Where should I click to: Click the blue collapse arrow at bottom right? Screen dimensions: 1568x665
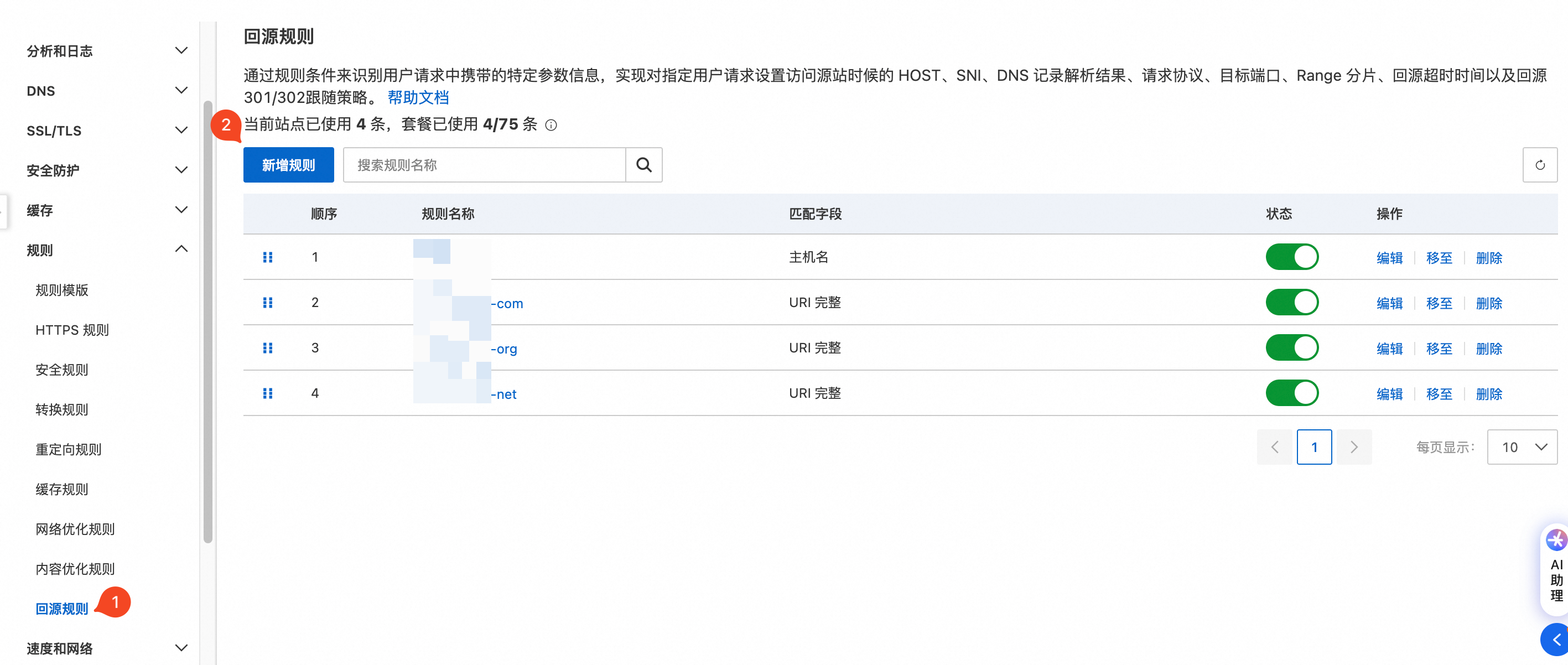click(x=1555, y=640)
